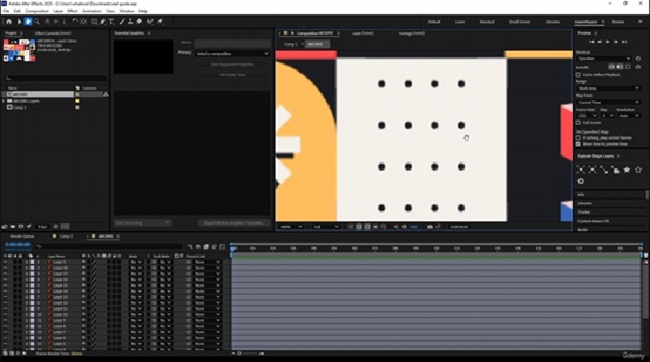Screen dimensions: 650x362
Task: Select the Brush tool
Action: tap(122, 22)
